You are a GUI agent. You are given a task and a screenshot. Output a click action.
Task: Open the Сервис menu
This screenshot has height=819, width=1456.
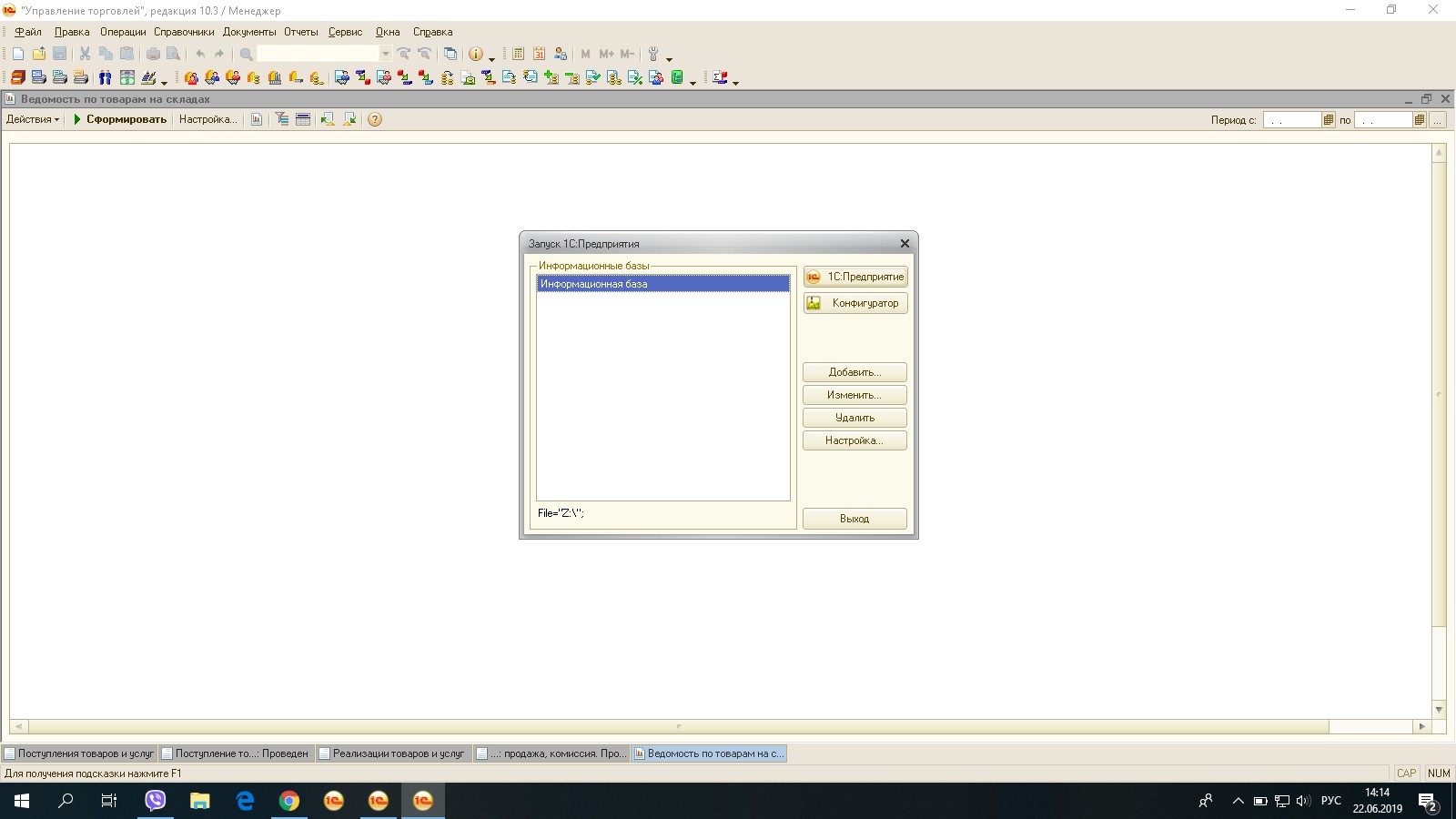pos(345,32)
